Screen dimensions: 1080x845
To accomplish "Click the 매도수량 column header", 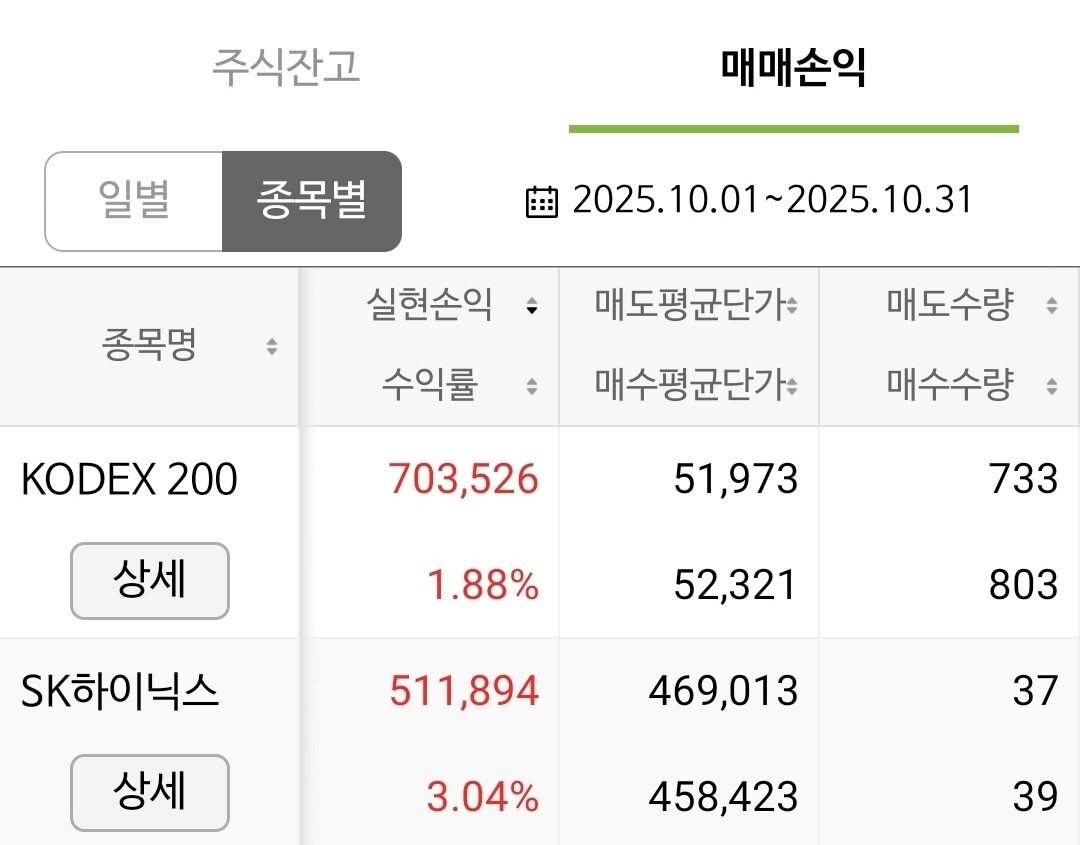I will click(950, 304).
